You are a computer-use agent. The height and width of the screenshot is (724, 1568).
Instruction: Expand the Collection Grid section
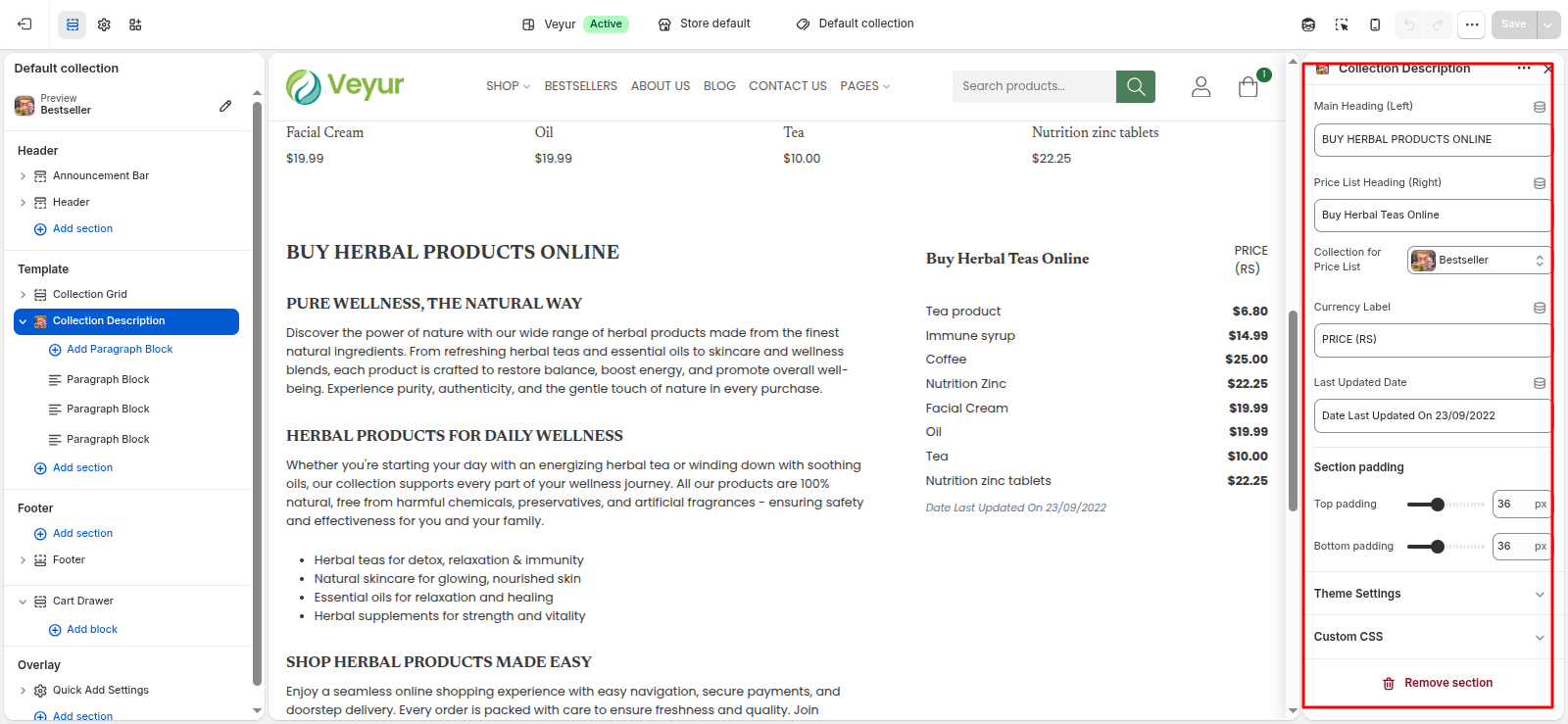pyautogui.click(x=23, y=295)
